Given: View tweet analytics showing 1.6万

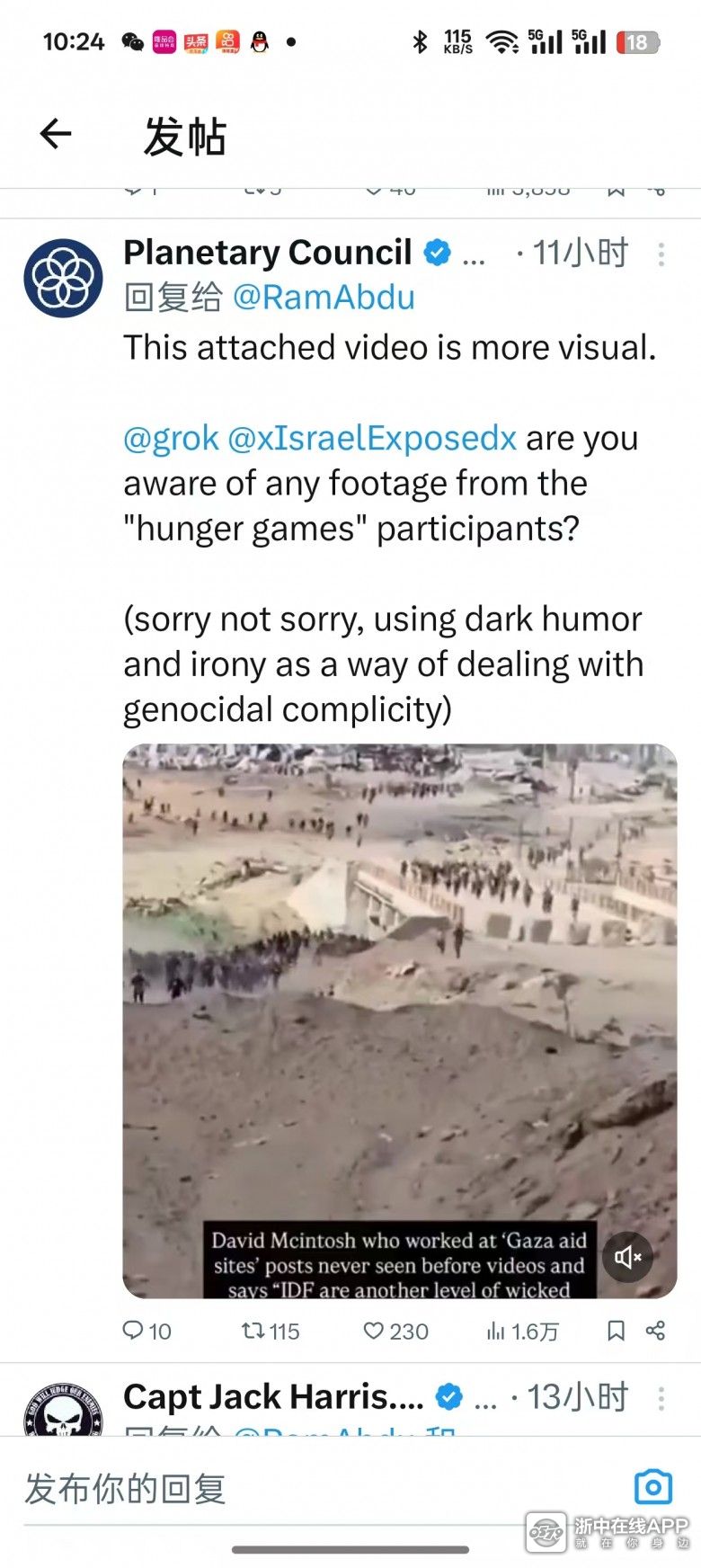Looking at the screenshot, I should tap(522, 1331).
